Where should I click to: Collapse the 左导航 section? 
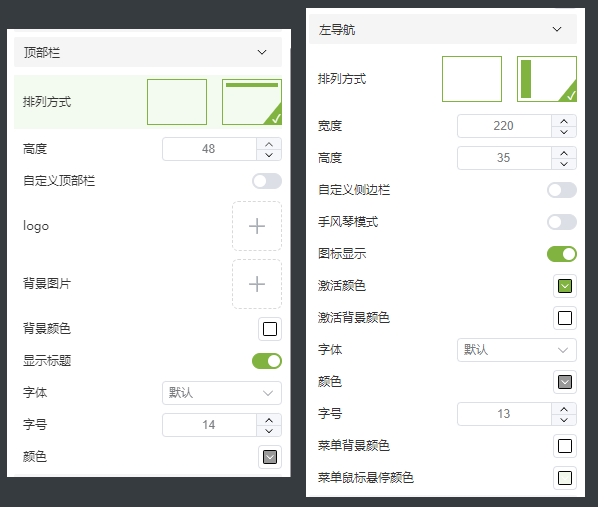(557, 29)
